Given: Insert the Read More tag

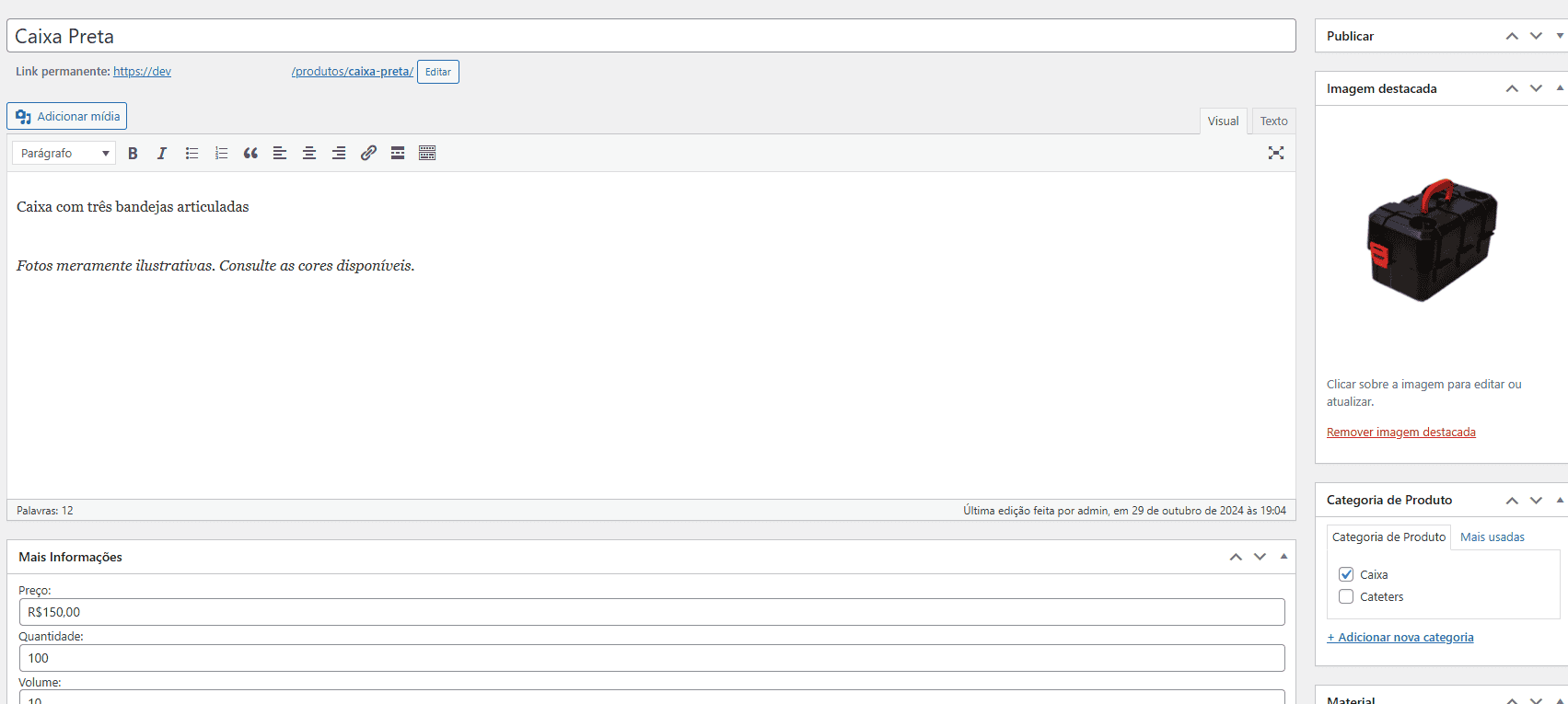Looking at the screenshot, I should pos(398,154).
